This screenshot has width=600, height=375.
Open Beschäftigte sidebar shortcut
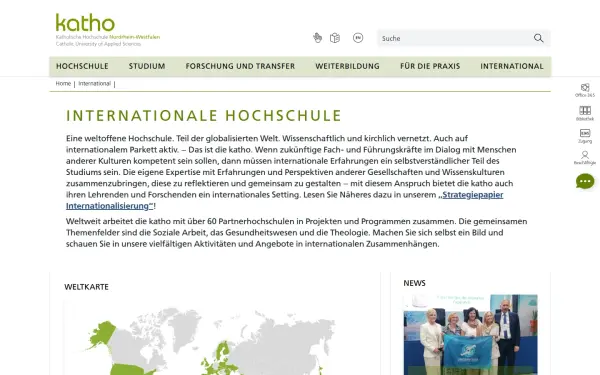(585, 158)
